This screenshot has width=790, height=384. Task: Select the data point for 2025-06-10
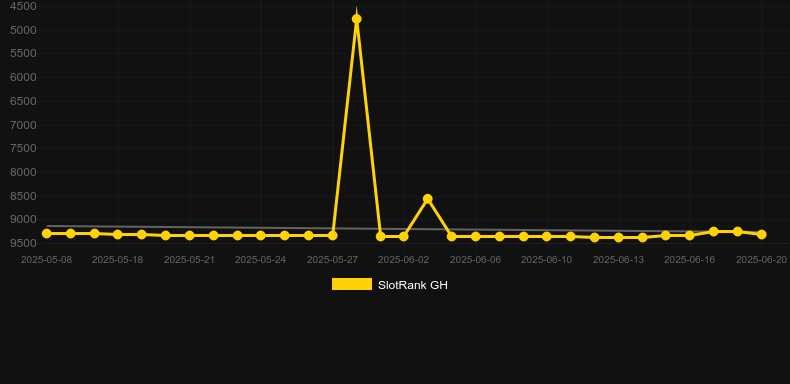coord(547,236)
